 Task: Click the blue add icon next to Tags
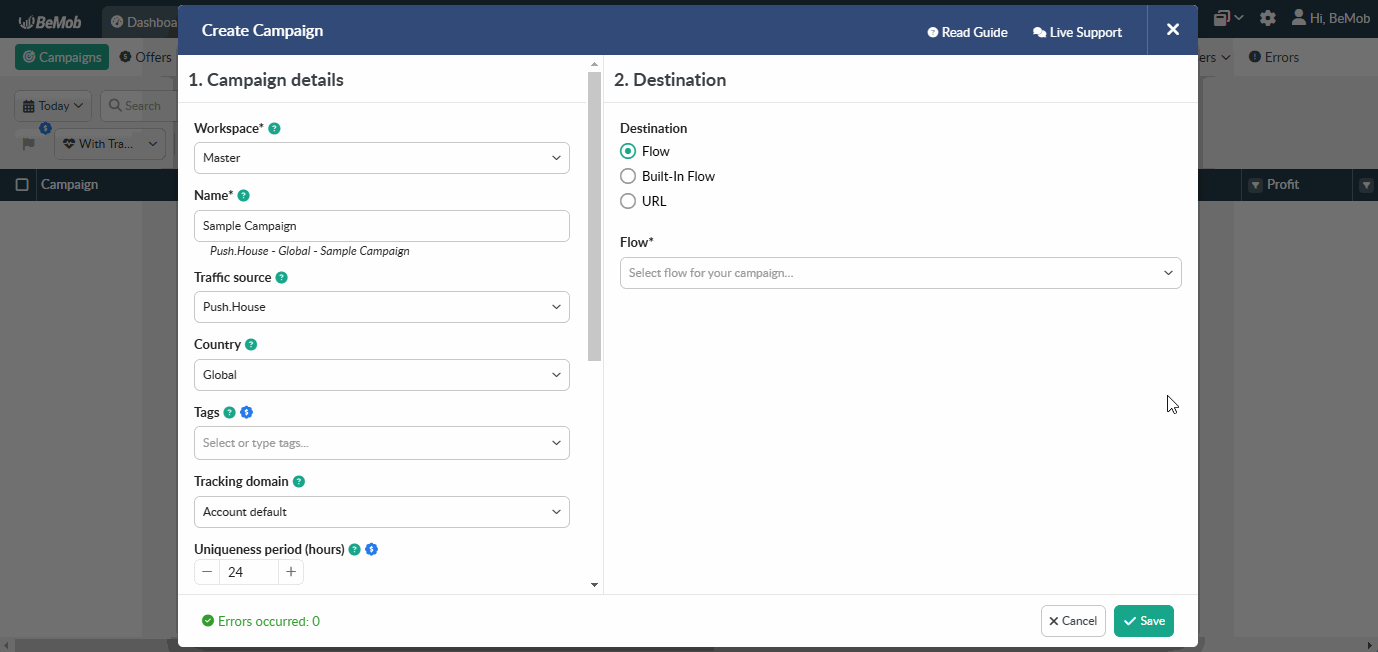(246, 412)
